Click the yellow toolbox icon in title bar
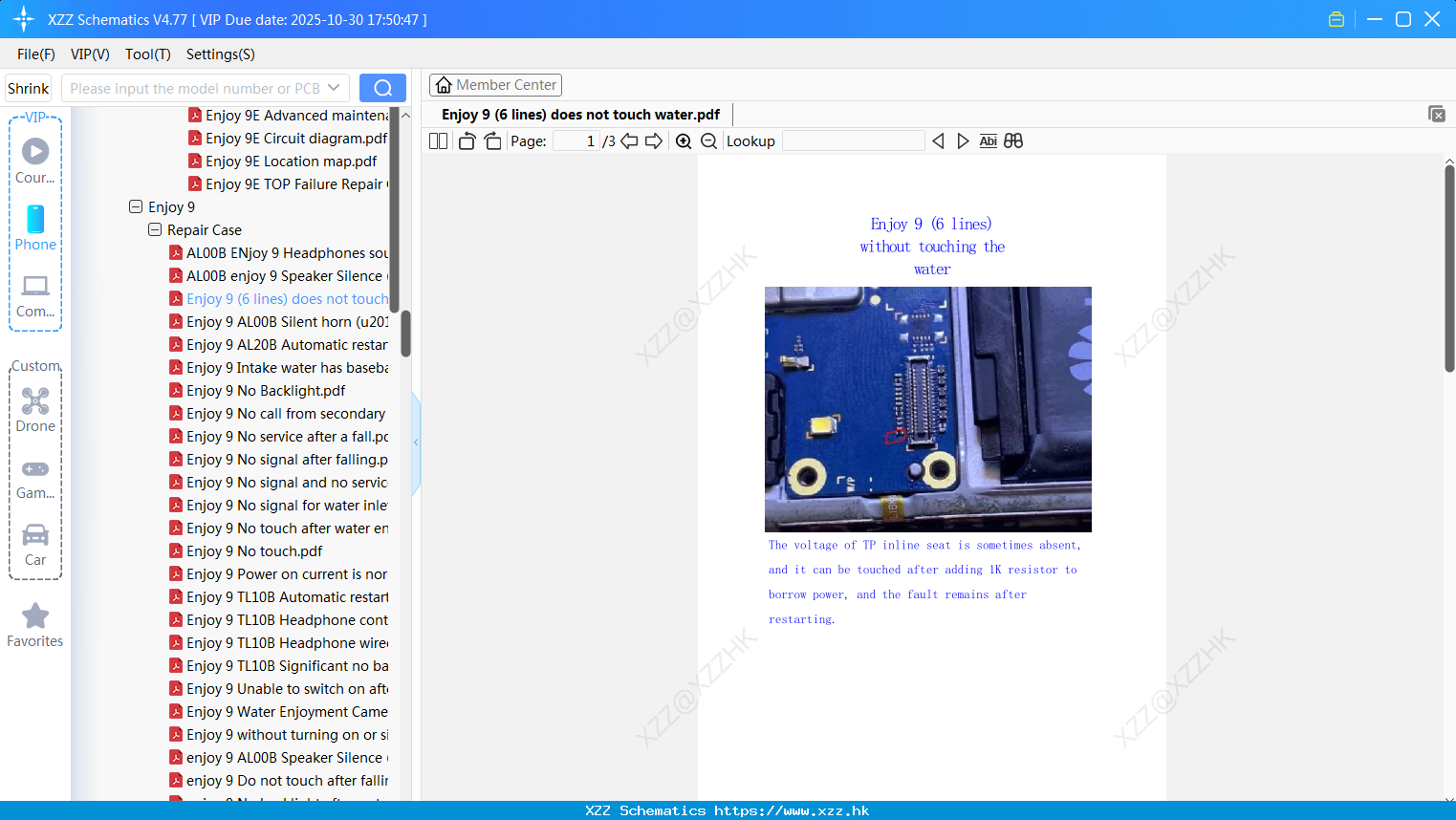The image size is (1456, 820). [x=1336, y=19]
